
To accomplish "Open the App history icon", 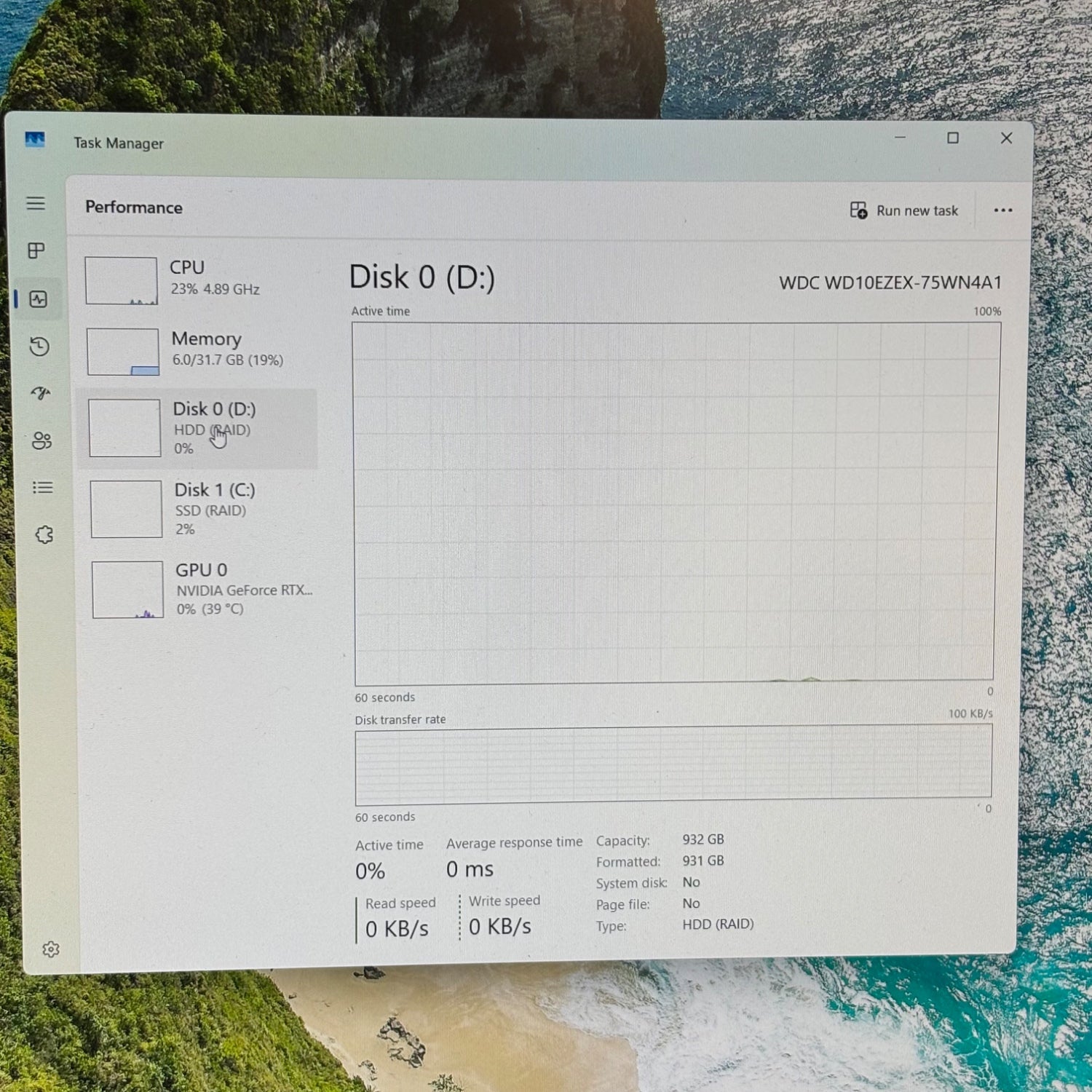I will click(x=39, y=347).
